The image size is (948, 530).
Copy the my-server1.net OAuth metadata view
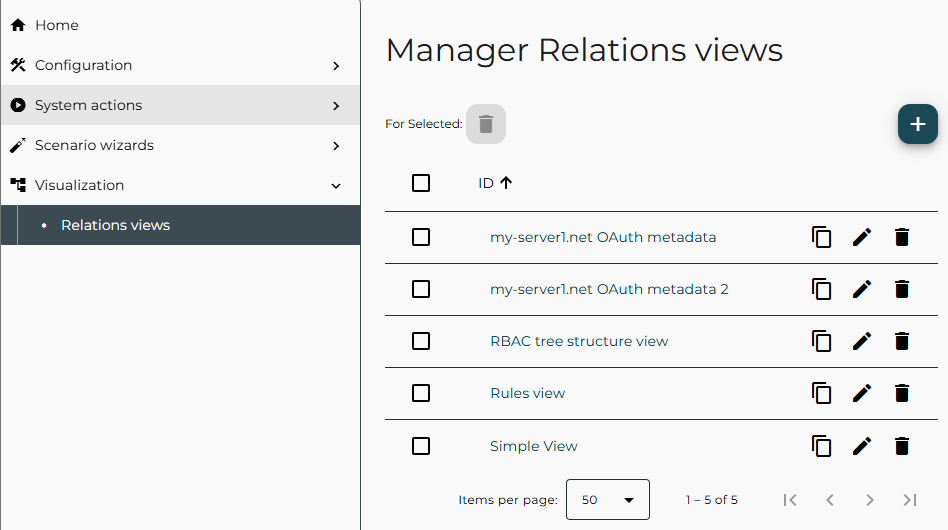(821, 237)
